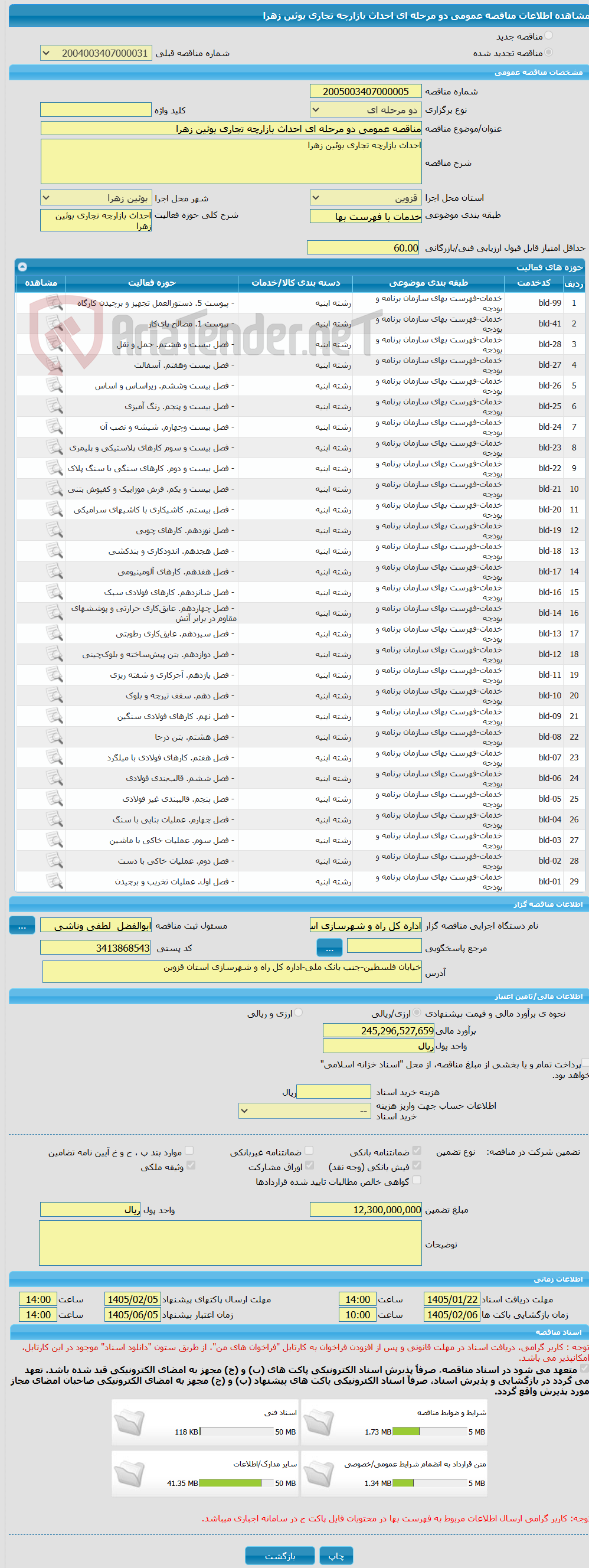Select the ارزی/ریالی radio option
The width and height of the screenshot is (589, 1568).
tap(417, 1013)
